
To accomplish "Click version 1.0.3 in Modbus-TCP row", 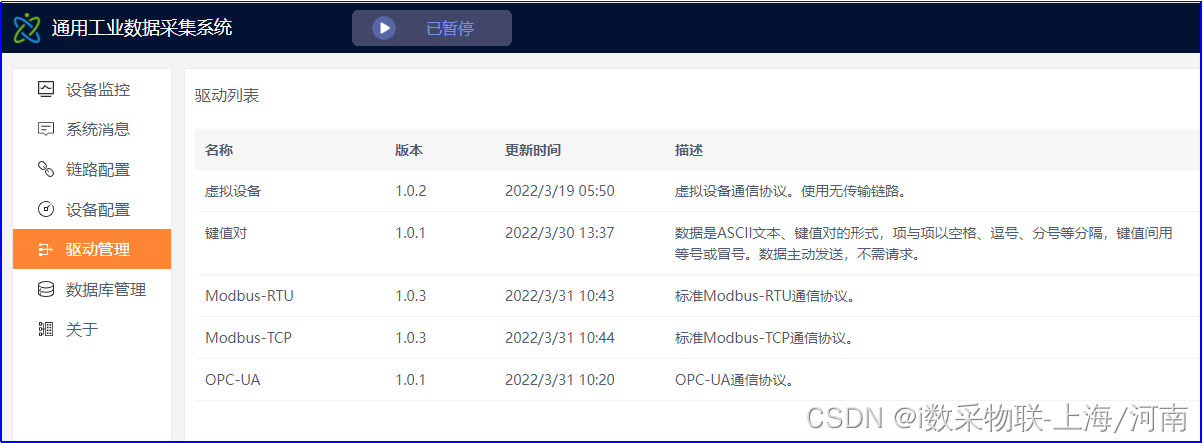I will 411,338.
